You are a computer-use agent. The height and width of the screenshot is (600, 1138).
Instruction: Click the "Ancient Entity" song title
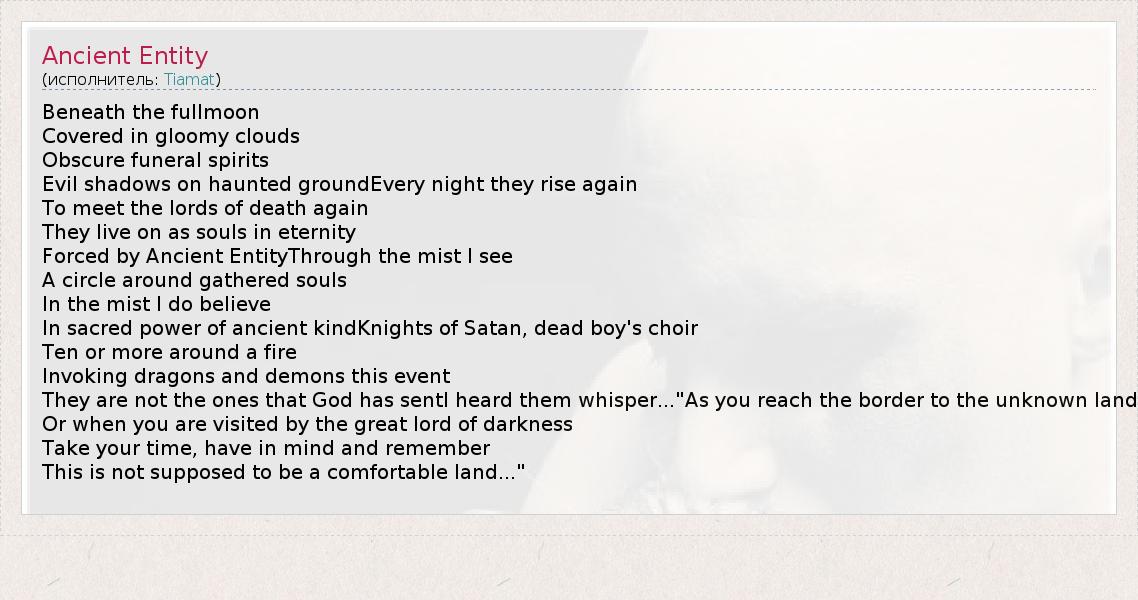click(x=125, y=56)
